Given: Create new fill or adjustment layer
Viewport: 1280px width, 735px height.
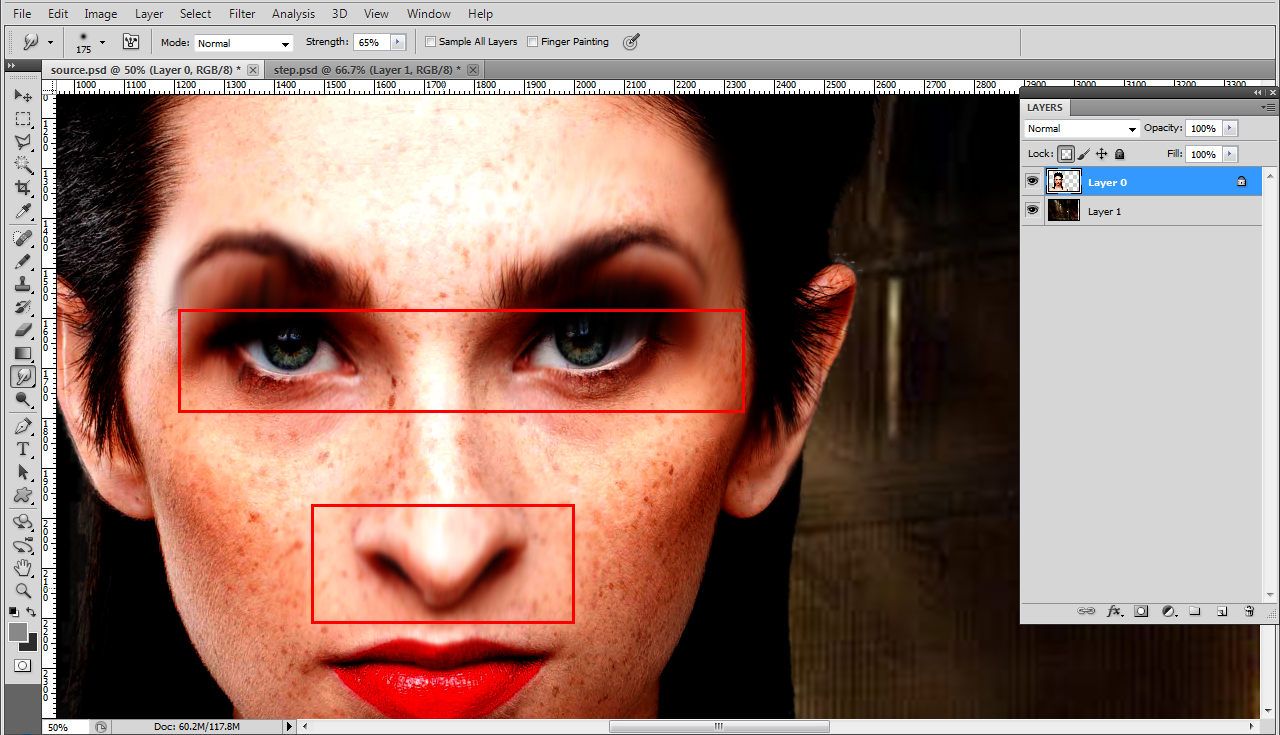Looking at the screenshot, I should [x=1168, y=611].
